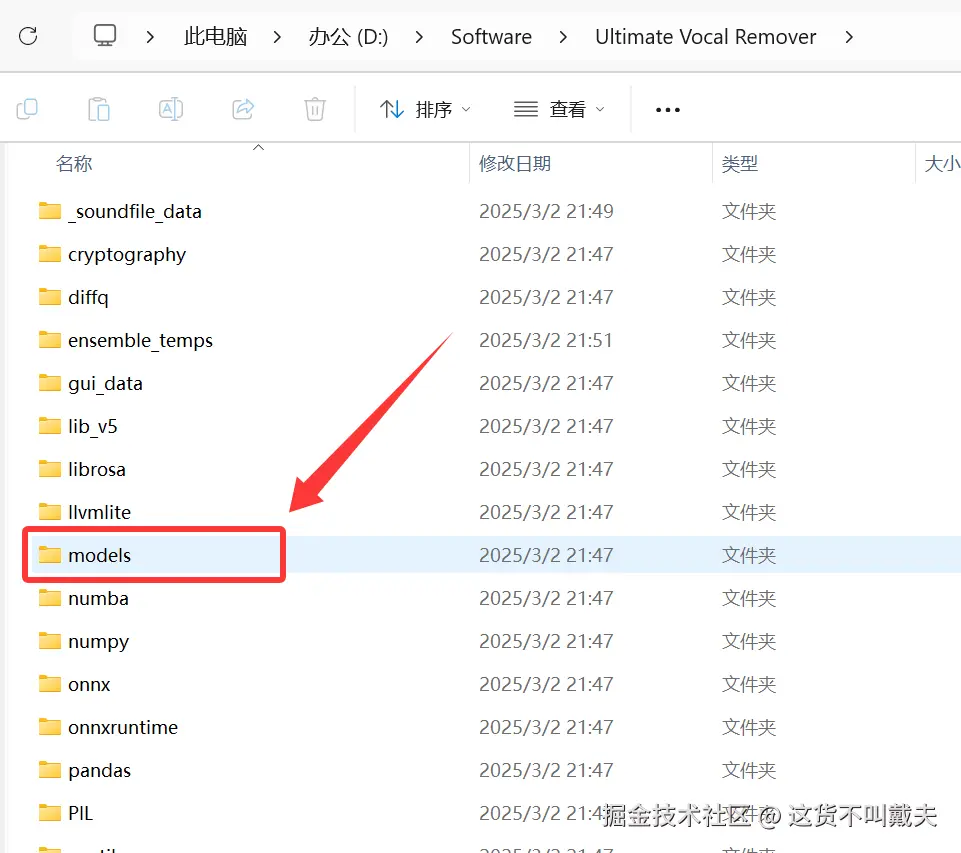Click the 文件夹 type cell for onnx
The height and width of the screenshot is (853, 961).
point(749,684)
